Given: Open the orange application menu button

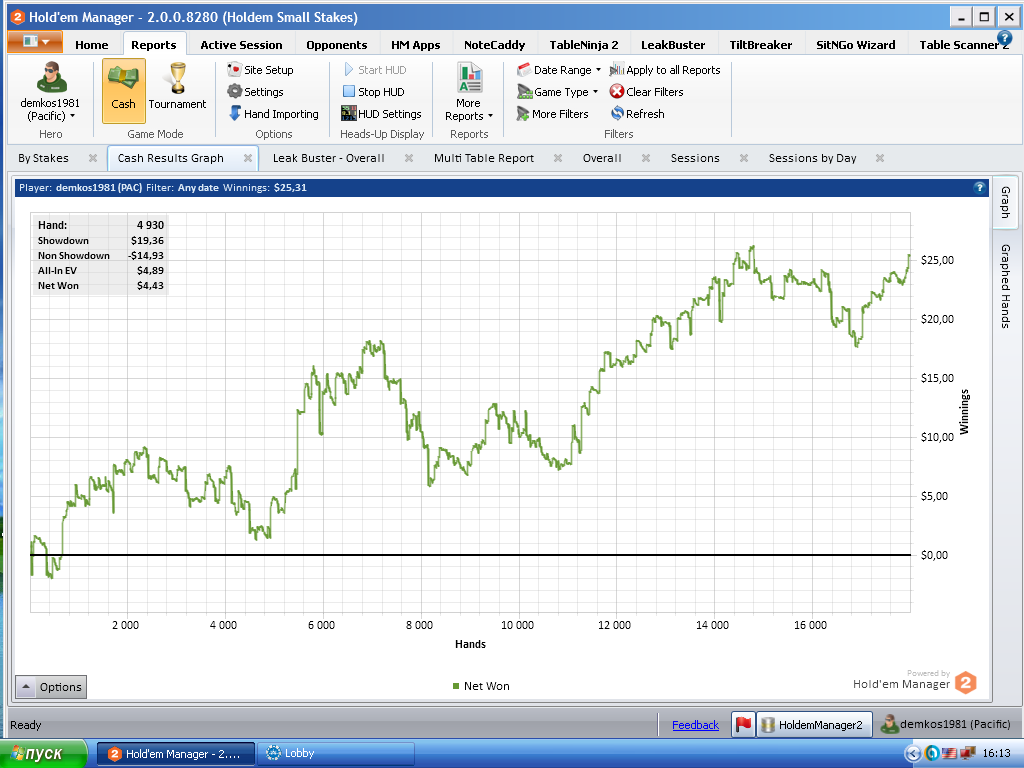Looking at the screenshot, I should tap(35, 42).
